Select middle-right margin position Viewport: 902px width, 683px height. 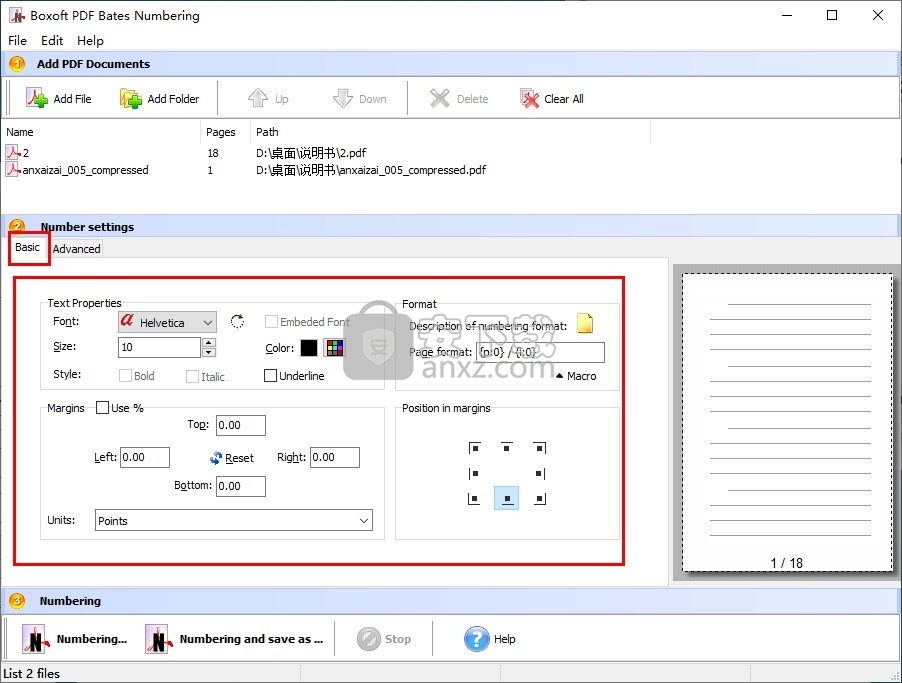[x=540, y=473]
